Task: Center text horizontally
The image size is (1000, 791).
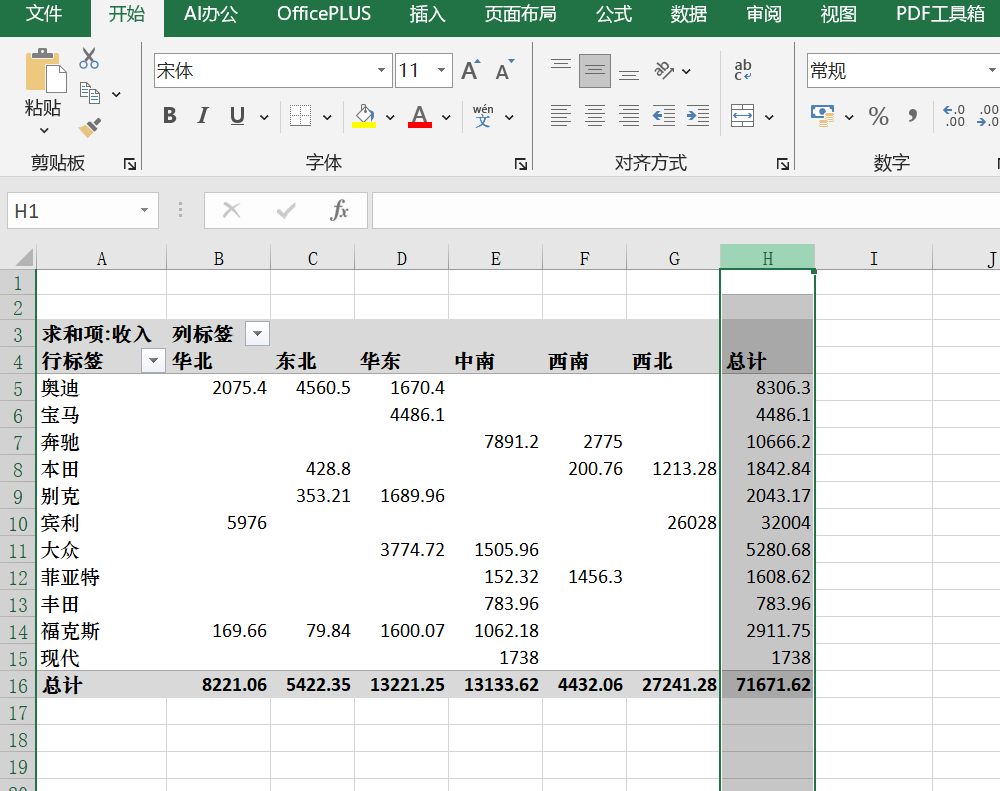Action: [x=594, y=115]
